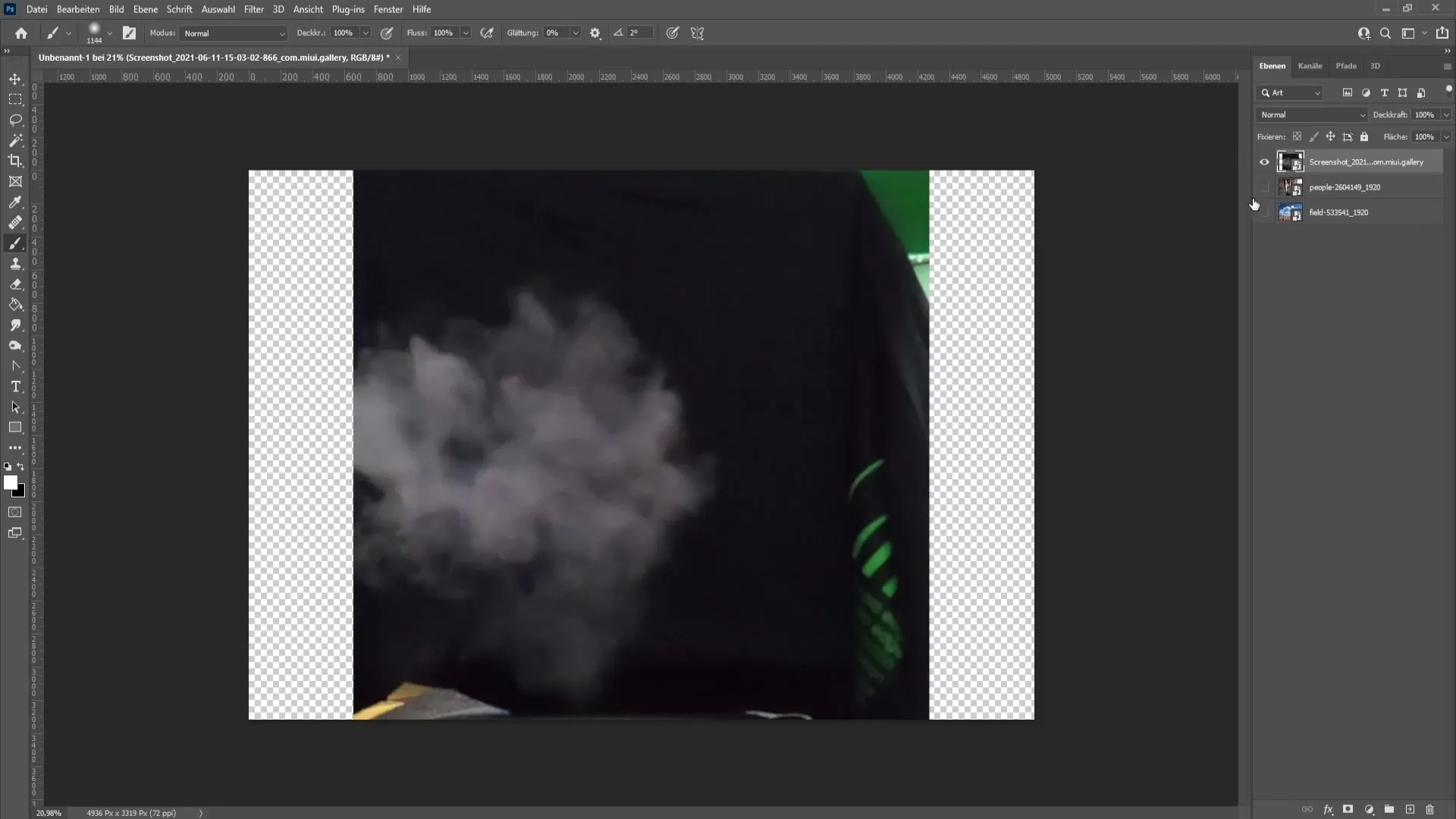
Task: Select the Text tool
Action: [15, 386]
